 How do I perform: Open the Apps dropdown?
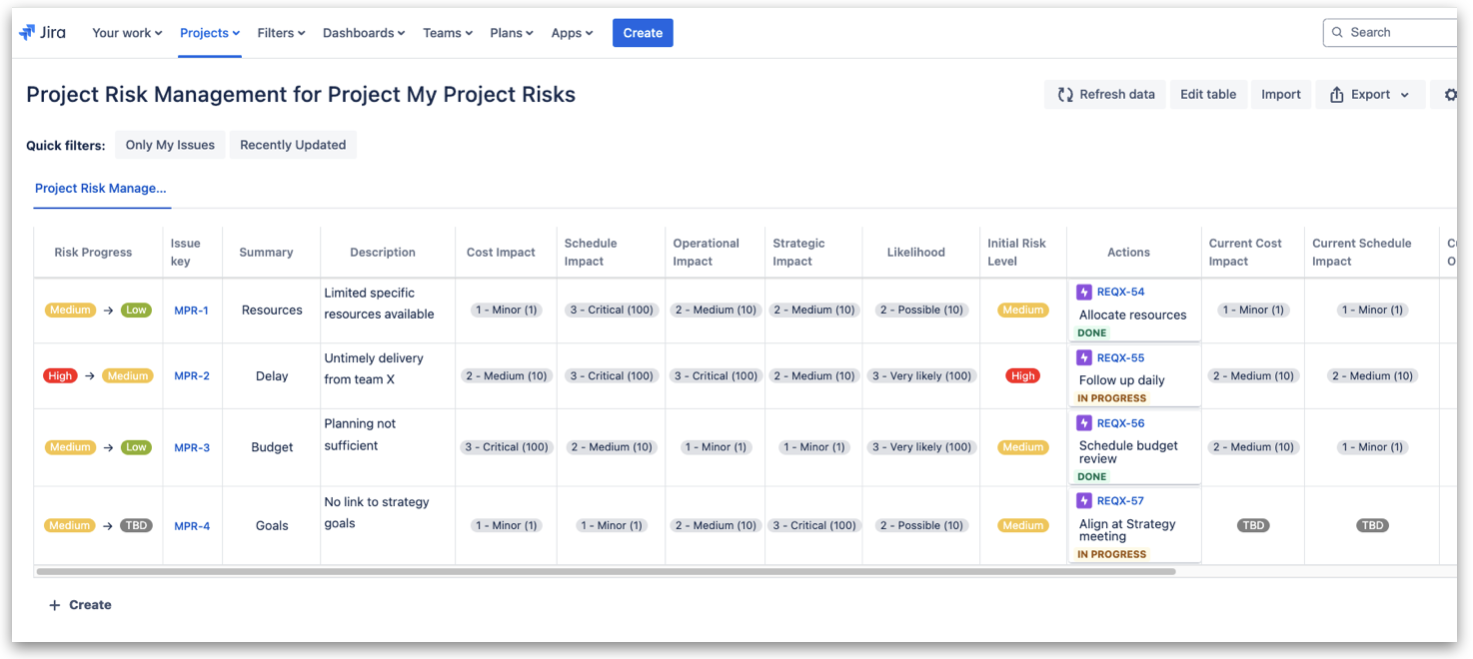tap(571, 32)
